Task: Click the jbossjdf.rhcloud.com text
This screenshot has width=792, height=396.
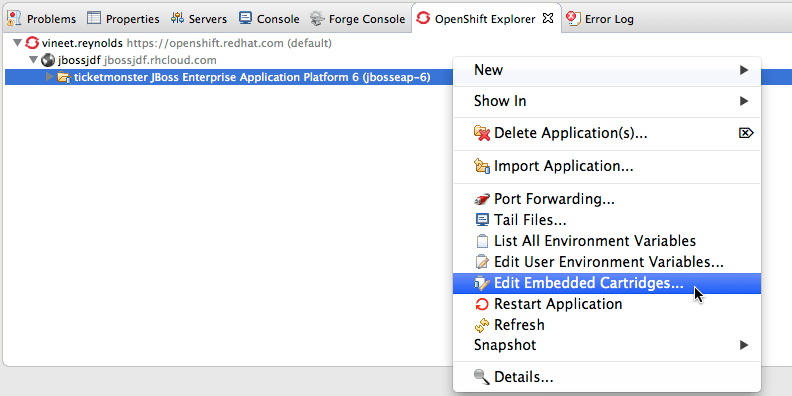Action: click(x=160, y=61)
